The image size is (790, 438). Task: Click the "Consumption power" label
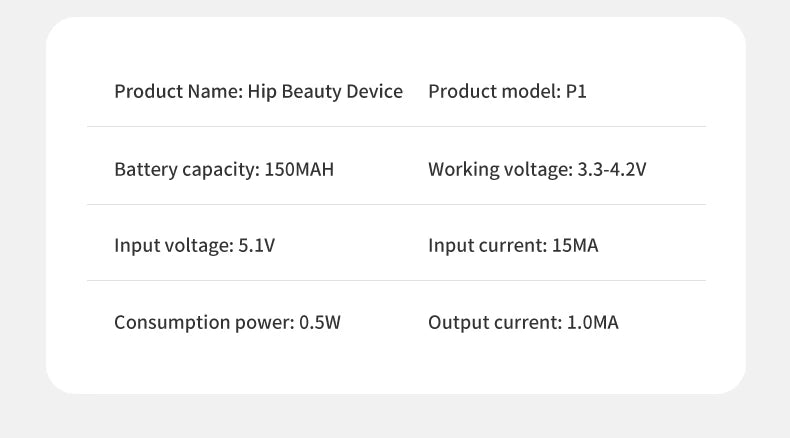tap(203, 323)
